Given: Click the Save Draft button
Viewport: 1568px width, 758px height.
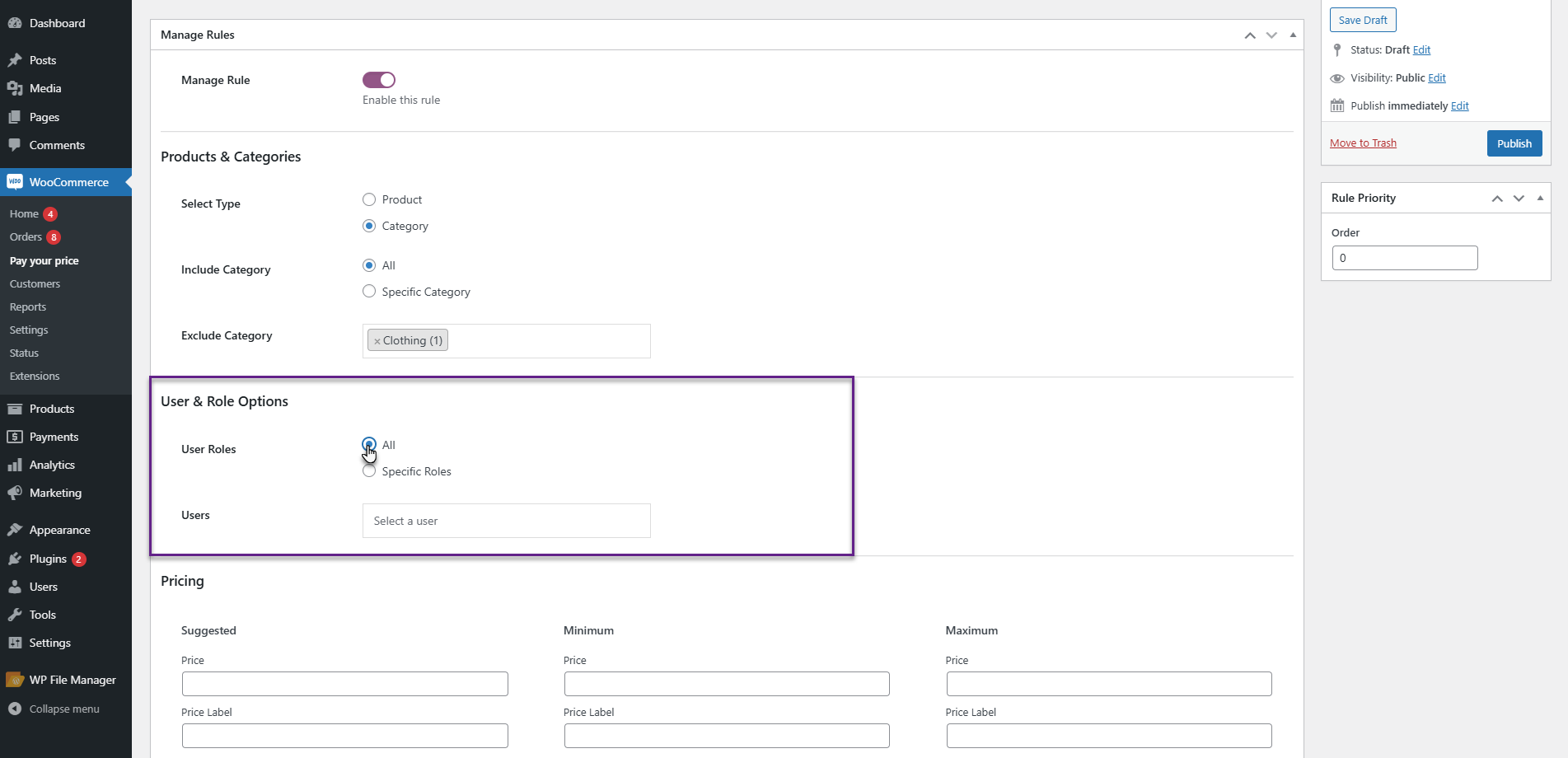Looking at the screenshot, I should pyautogui.click(x=1363, y=20).
